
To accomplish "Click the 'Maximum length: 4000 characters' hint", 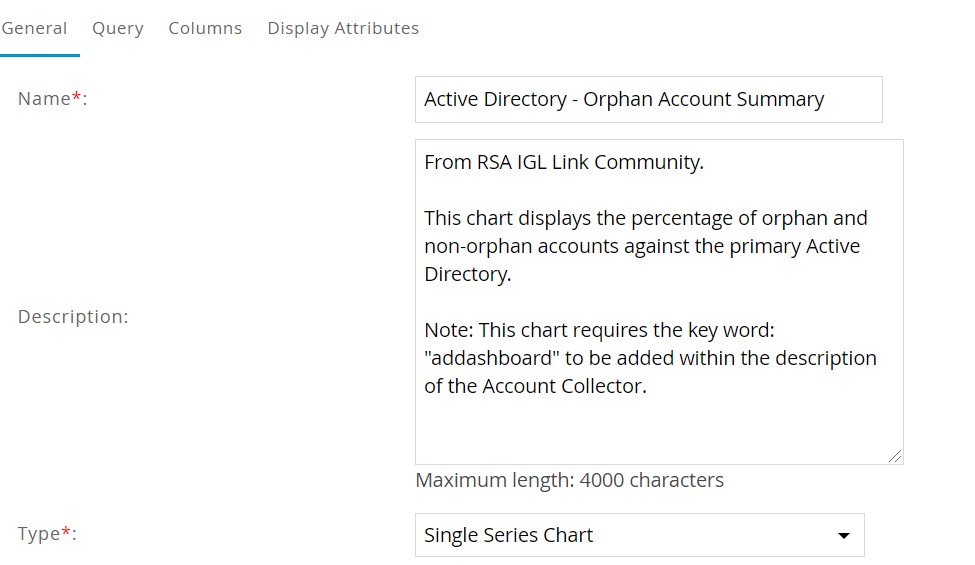I will tap(569, 480).
